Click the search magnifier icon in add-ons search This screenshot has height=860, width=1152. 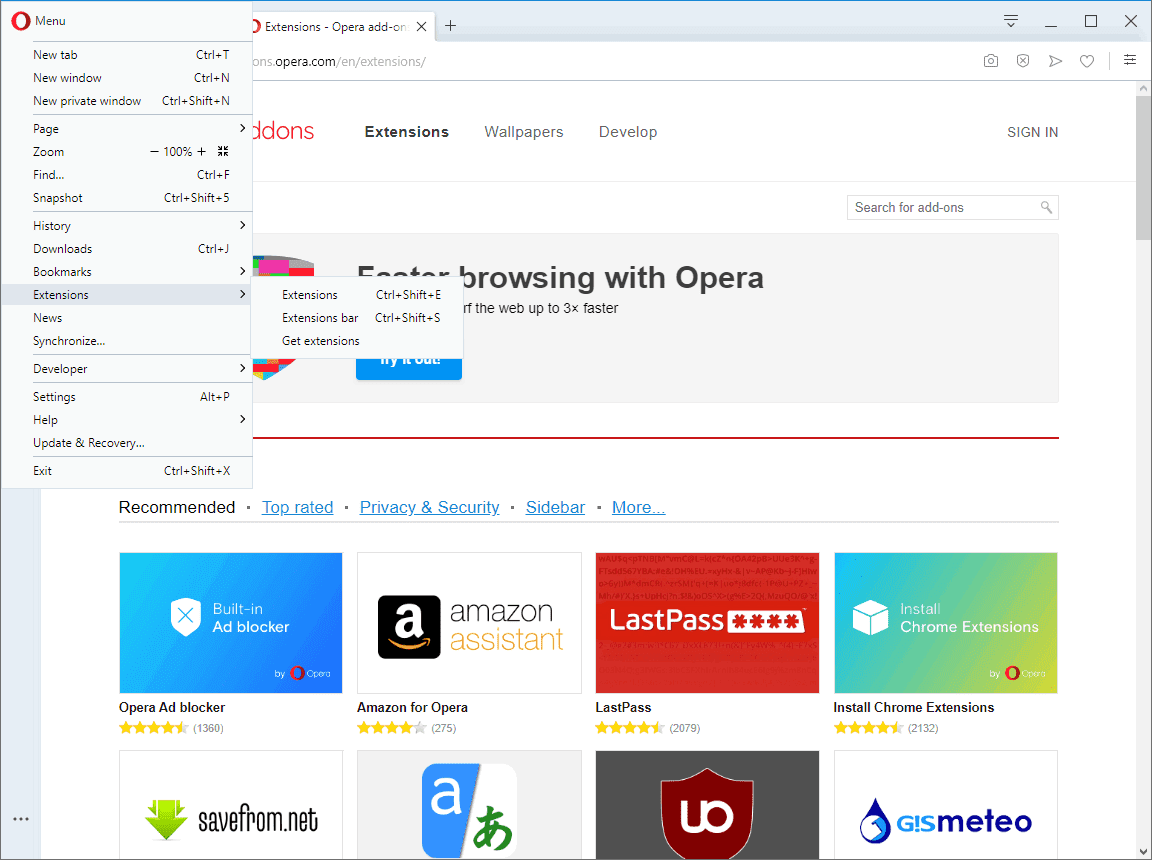[x=1046, y=207]
